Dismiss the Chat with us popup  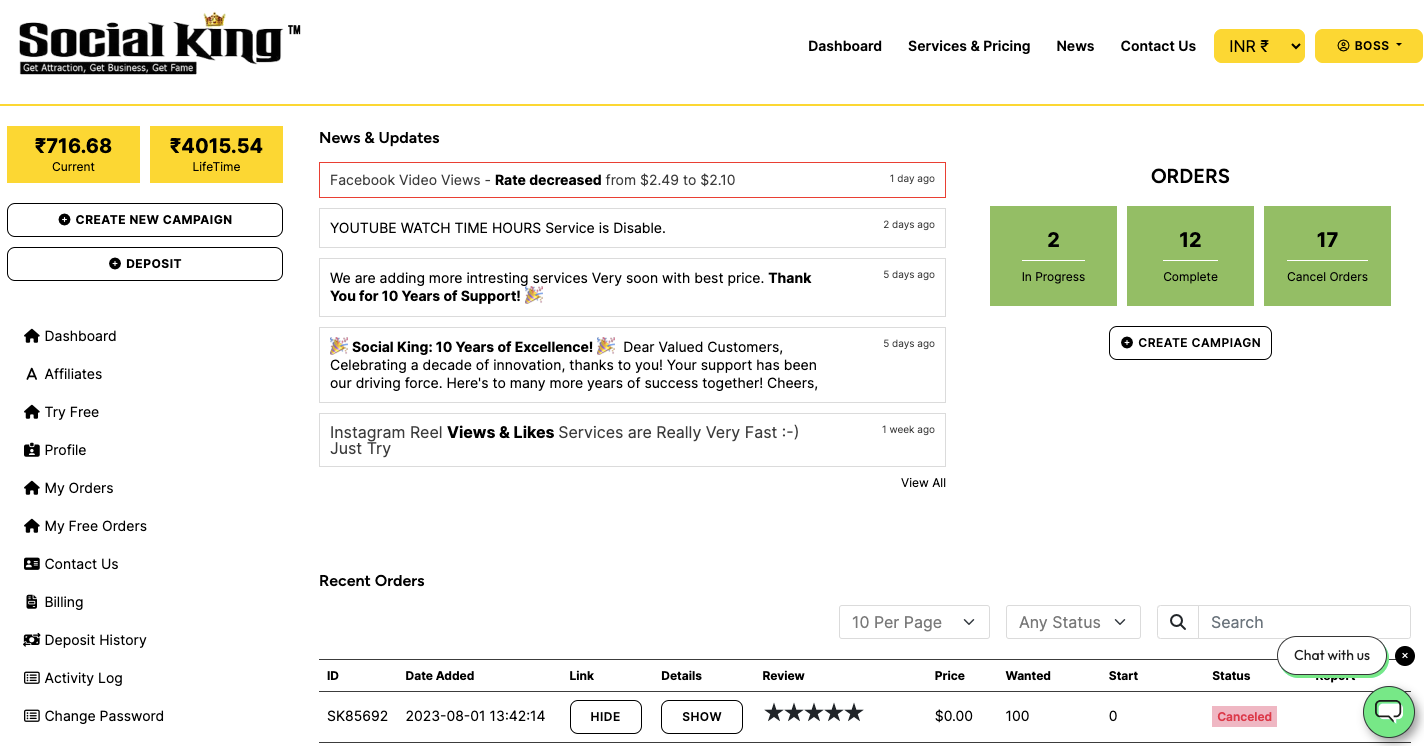pyautogui.click(x=1405, y=656)
